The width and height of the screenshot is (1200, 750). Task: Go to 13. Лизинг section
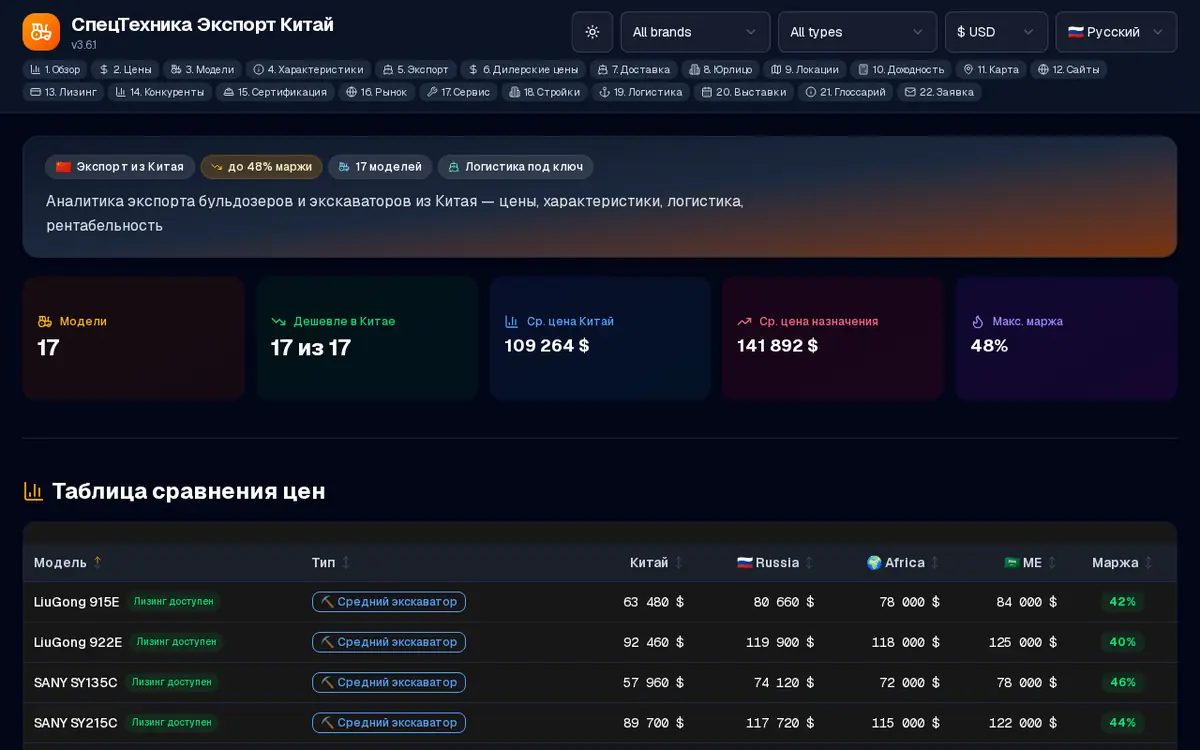click(64, 92)
